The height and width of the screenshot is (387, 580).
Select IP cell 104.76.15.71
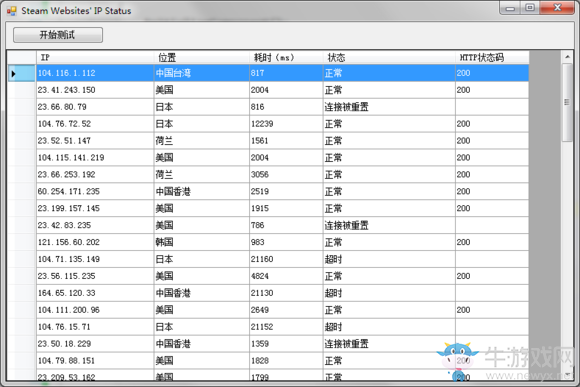pyautogui.click(x=95, y=327)
